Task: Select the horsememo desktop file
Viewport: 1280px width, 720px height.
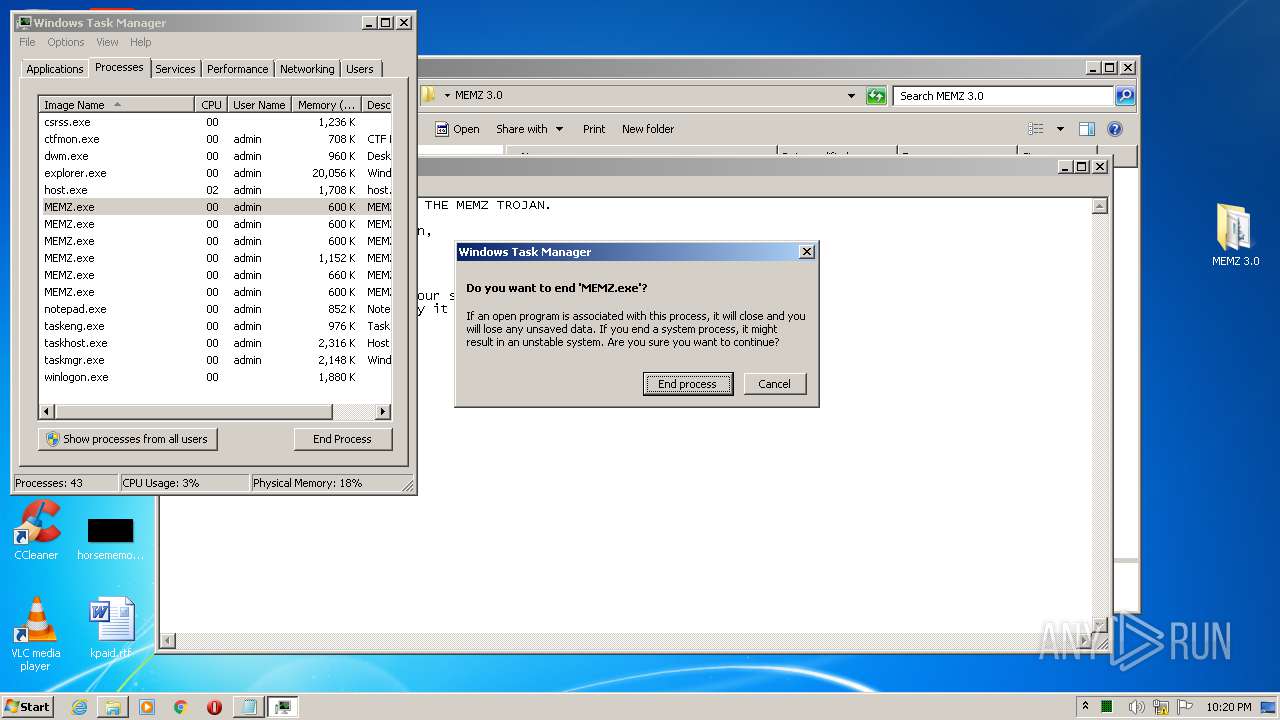Action: (110, 539)
